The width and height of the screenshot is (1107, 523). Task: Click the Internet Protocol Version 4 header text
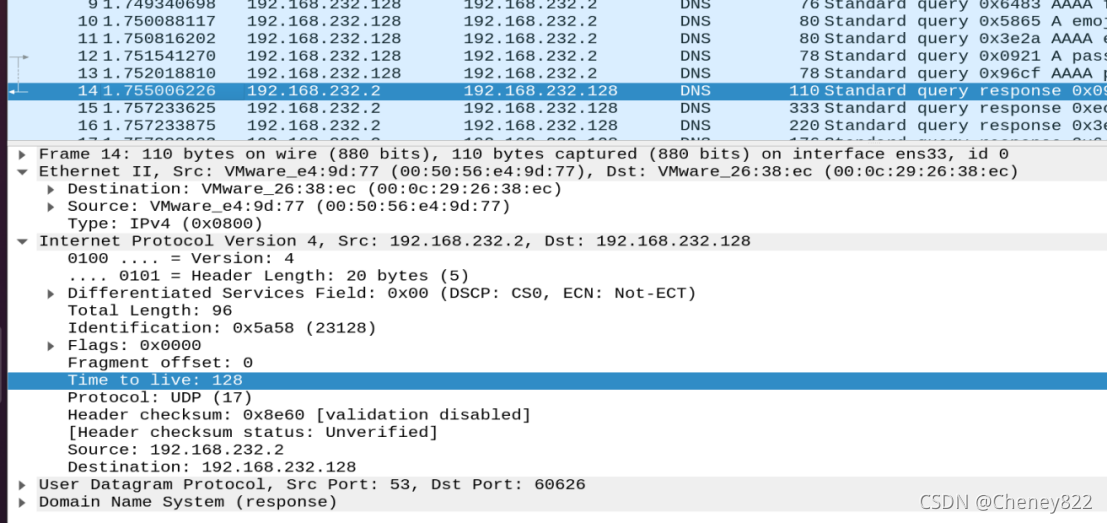[x=395, y=241]
